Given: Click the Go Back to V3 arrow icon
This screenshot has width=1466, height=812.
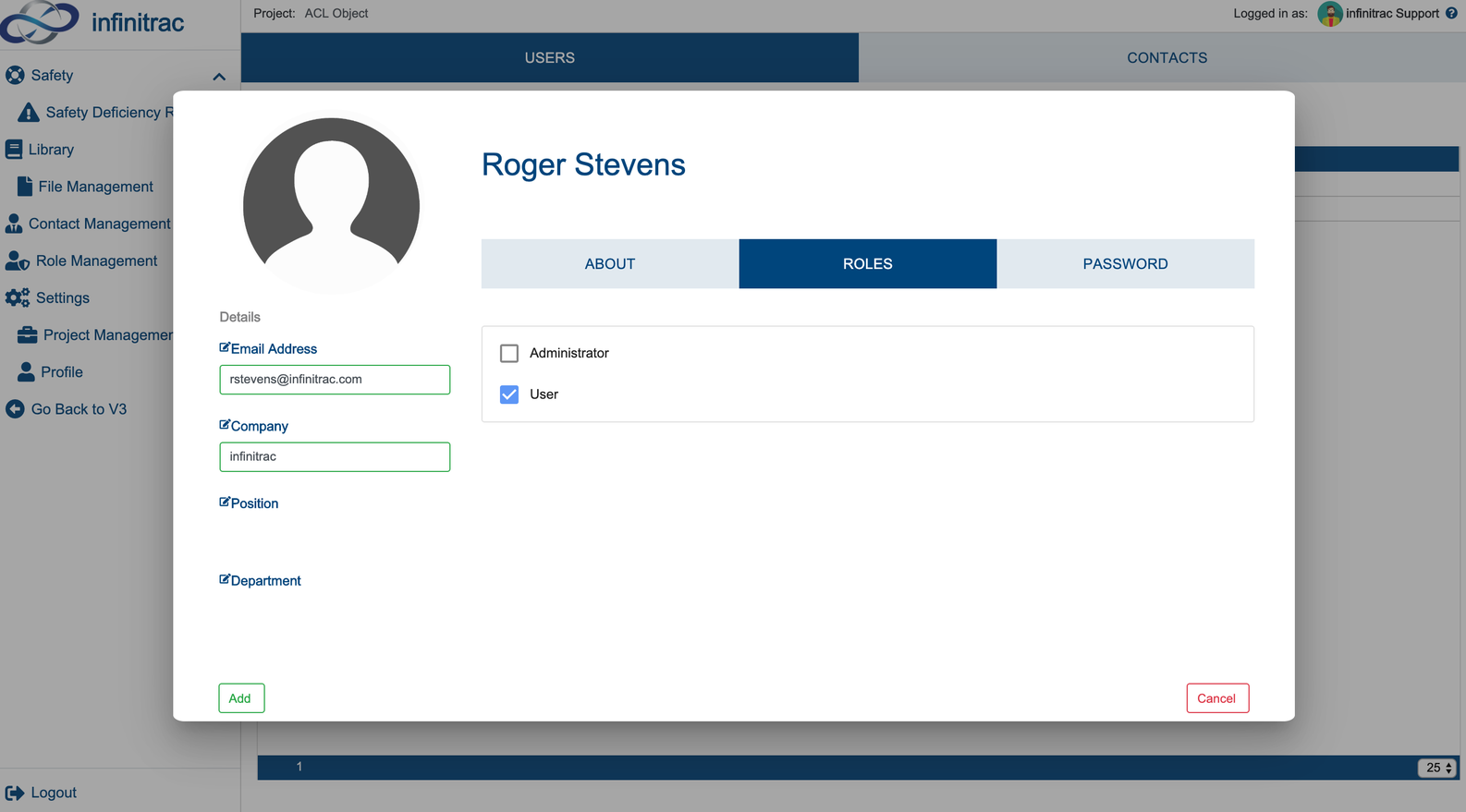Looking at the screenshot, I should click(15, 408).
